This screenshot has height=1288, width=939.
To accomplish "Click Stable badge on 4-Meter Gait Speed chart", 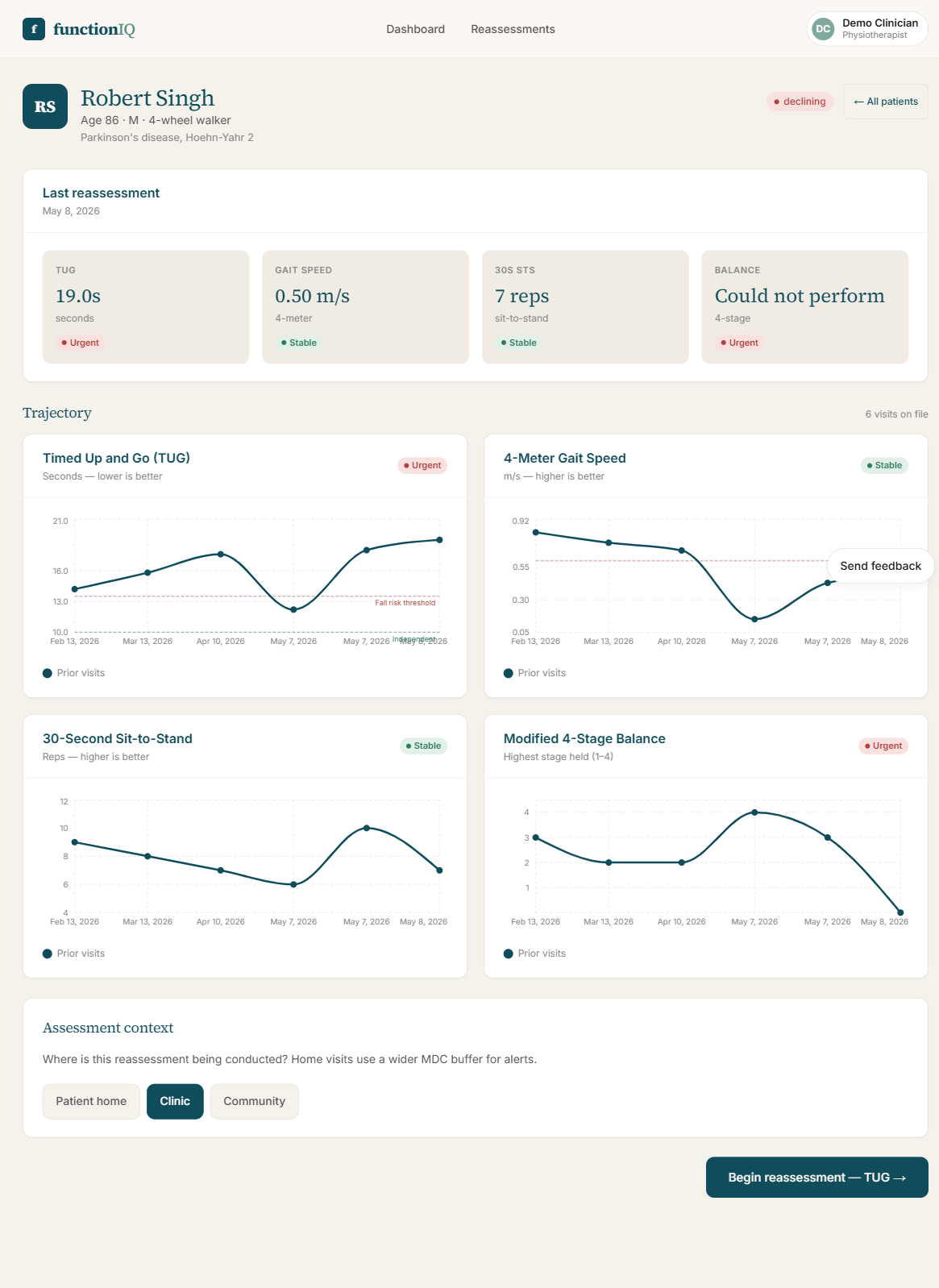I will [x=884, y=465].
